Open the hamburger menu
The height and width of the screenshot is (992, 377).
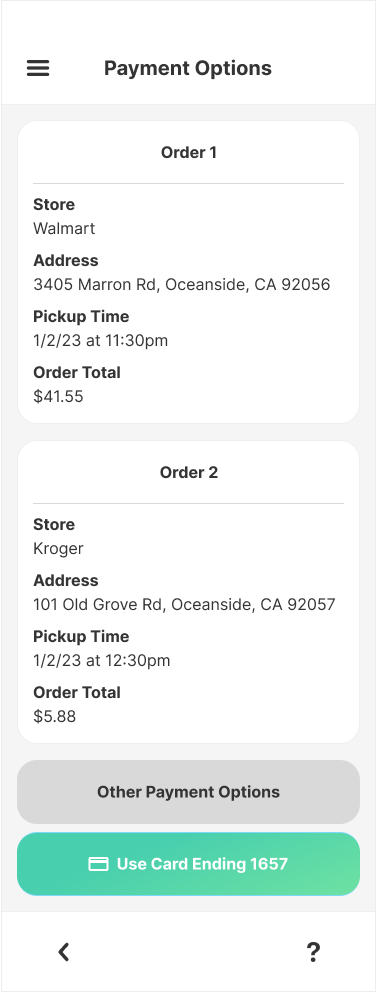(38, 68)
